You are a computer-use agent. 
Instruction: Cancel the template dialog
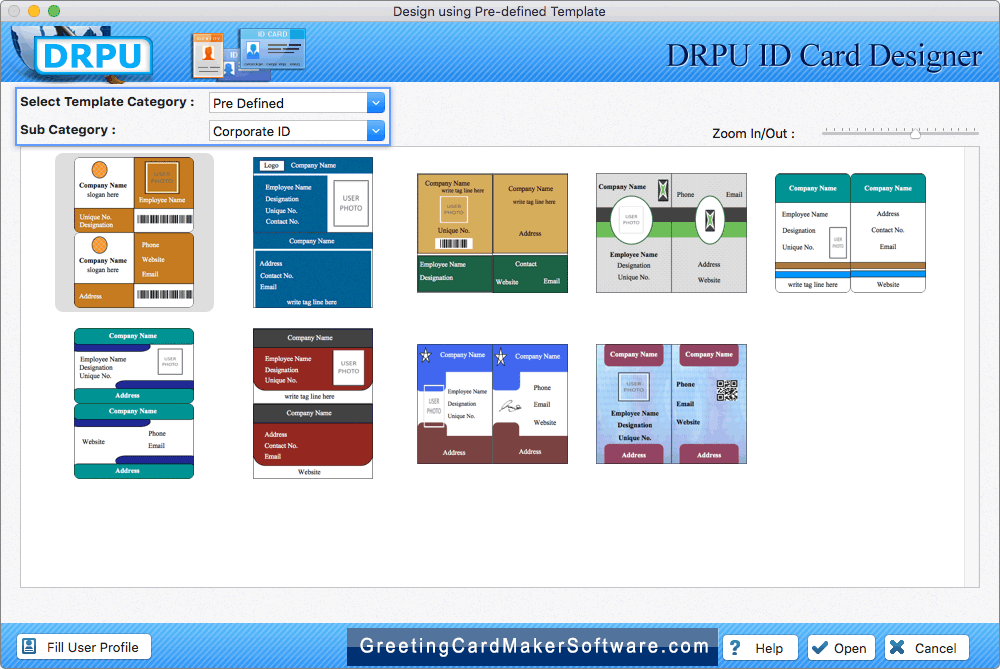927,648
